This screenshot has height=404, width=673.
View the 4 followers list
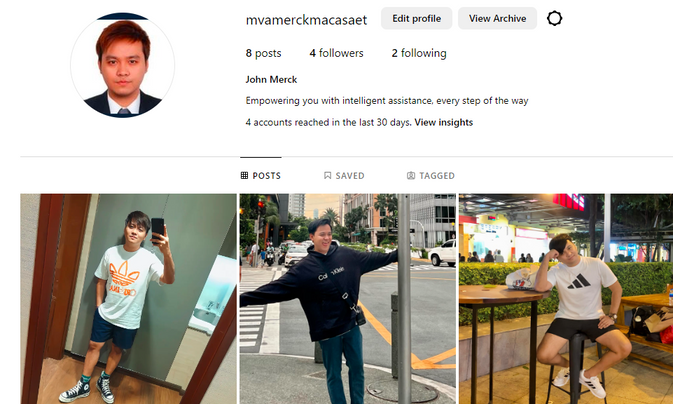[x=336, y=53]
